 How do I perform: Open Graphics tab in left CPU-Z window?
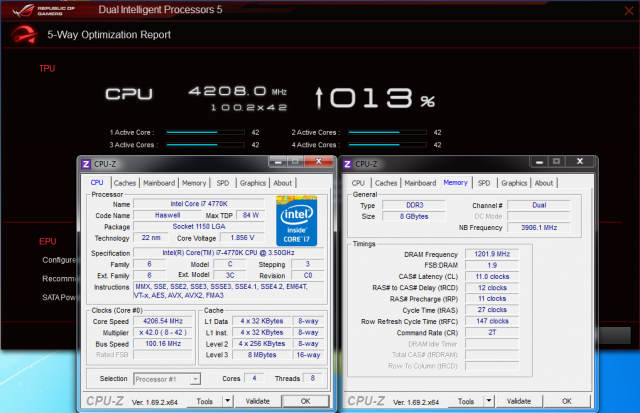253,183
